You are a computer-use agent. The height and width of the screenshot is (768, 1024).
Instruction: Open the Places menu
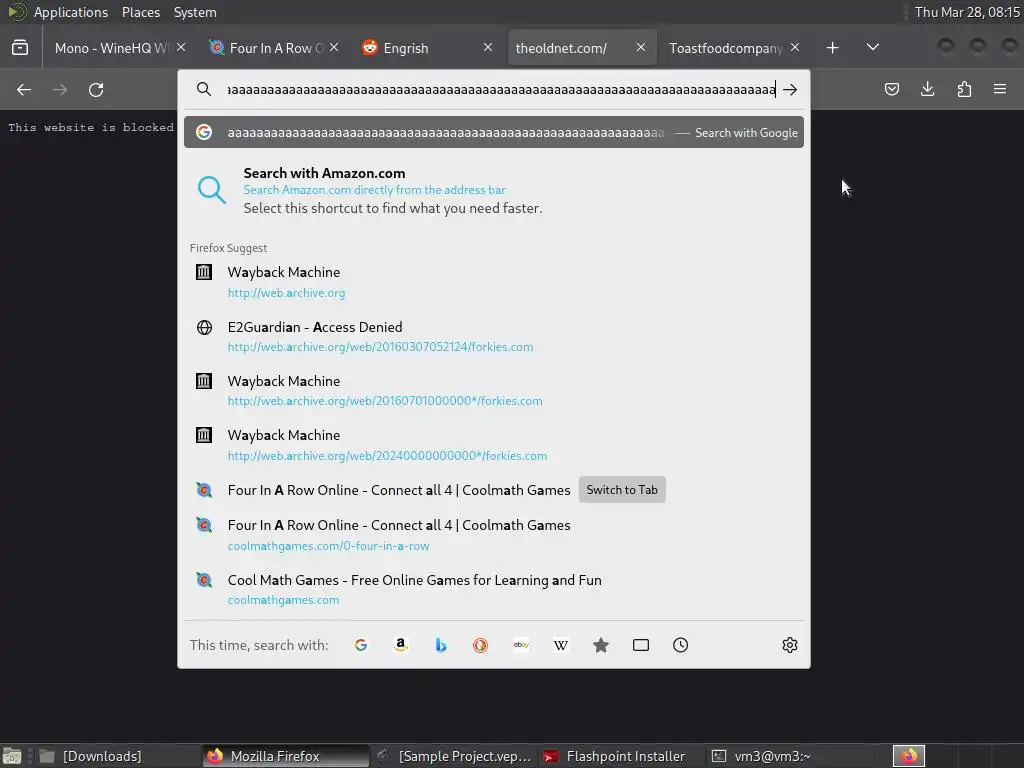coord(140,12)
